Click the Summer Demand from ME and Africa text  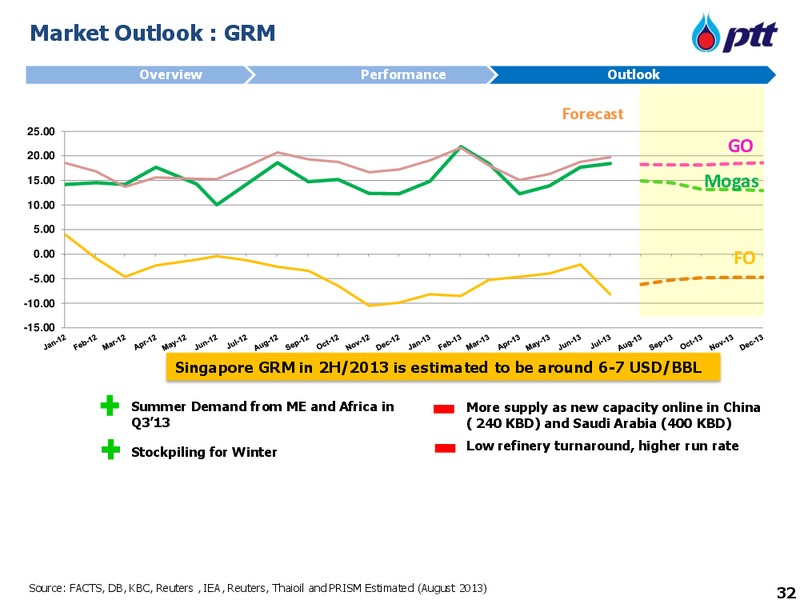click(x=263, y=414)
